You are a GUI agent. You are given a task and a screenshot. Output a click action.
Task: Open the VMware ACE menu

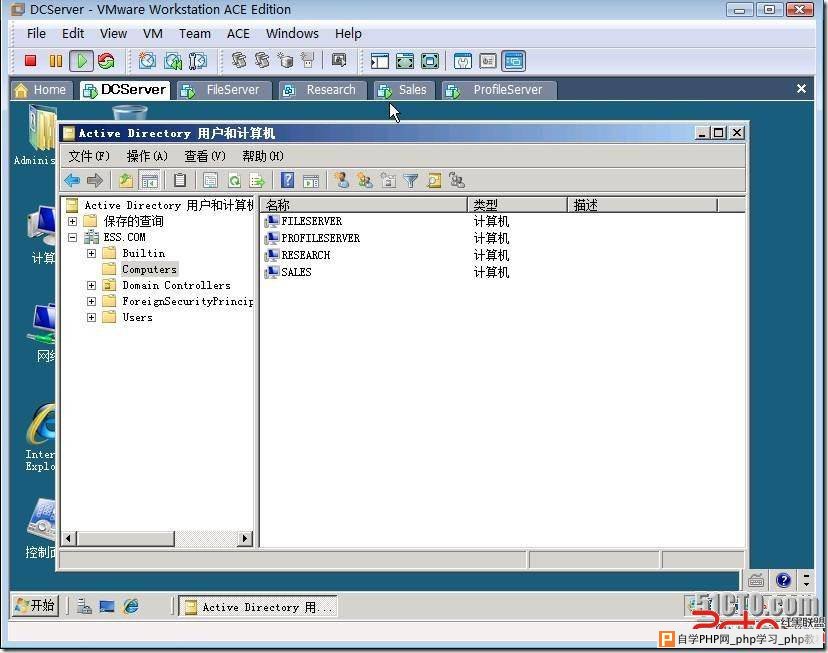[x=238, y=34]
